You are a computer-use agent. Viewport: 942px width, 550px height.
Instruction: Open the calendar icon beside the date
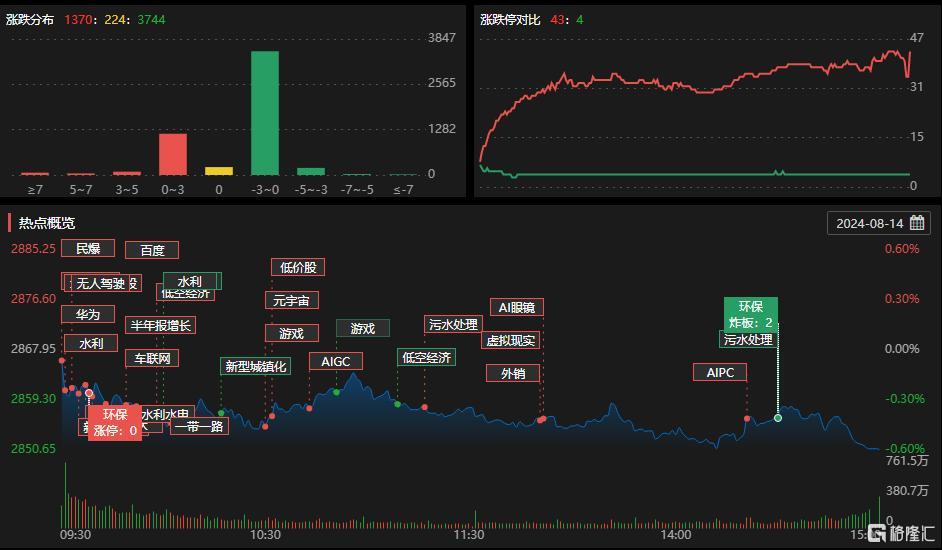coord(917,223)
